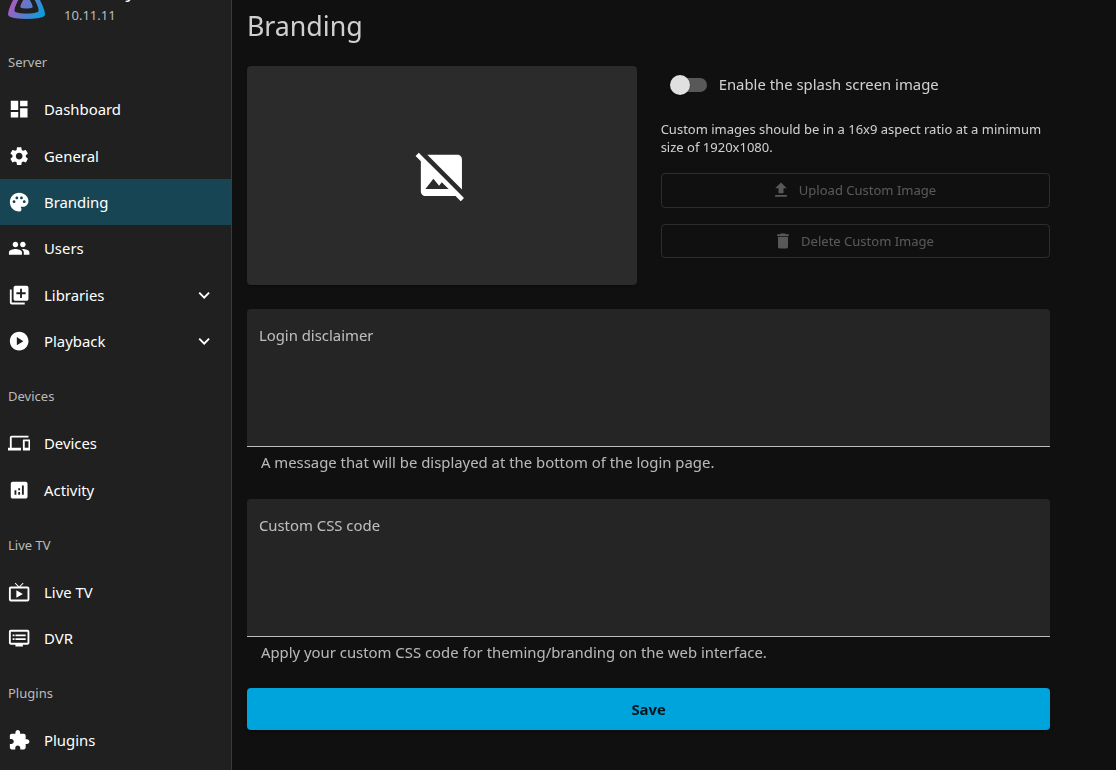Viewport: 1116px width, 770px height.
Task: Click the Libraries add-collection icon
Action: (19, 295)
